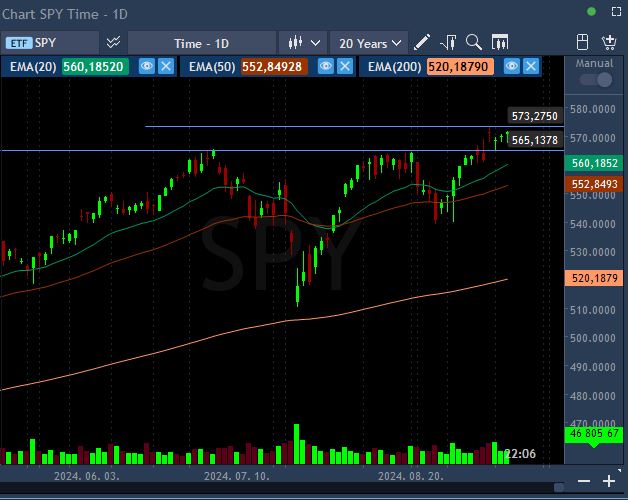Zoom in chart with plus button
The height and width of the screenshot is (500, 628).
coord(609,481)
